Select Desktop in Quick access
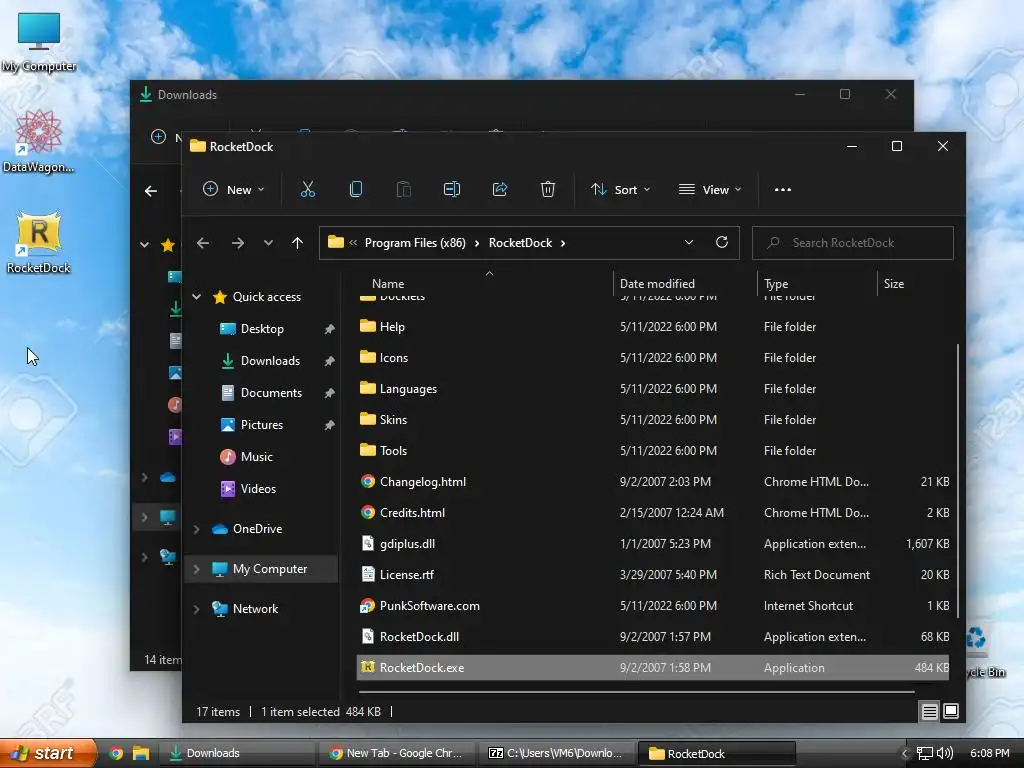Viewport: 1024px width, 768px height. point(261,329)
